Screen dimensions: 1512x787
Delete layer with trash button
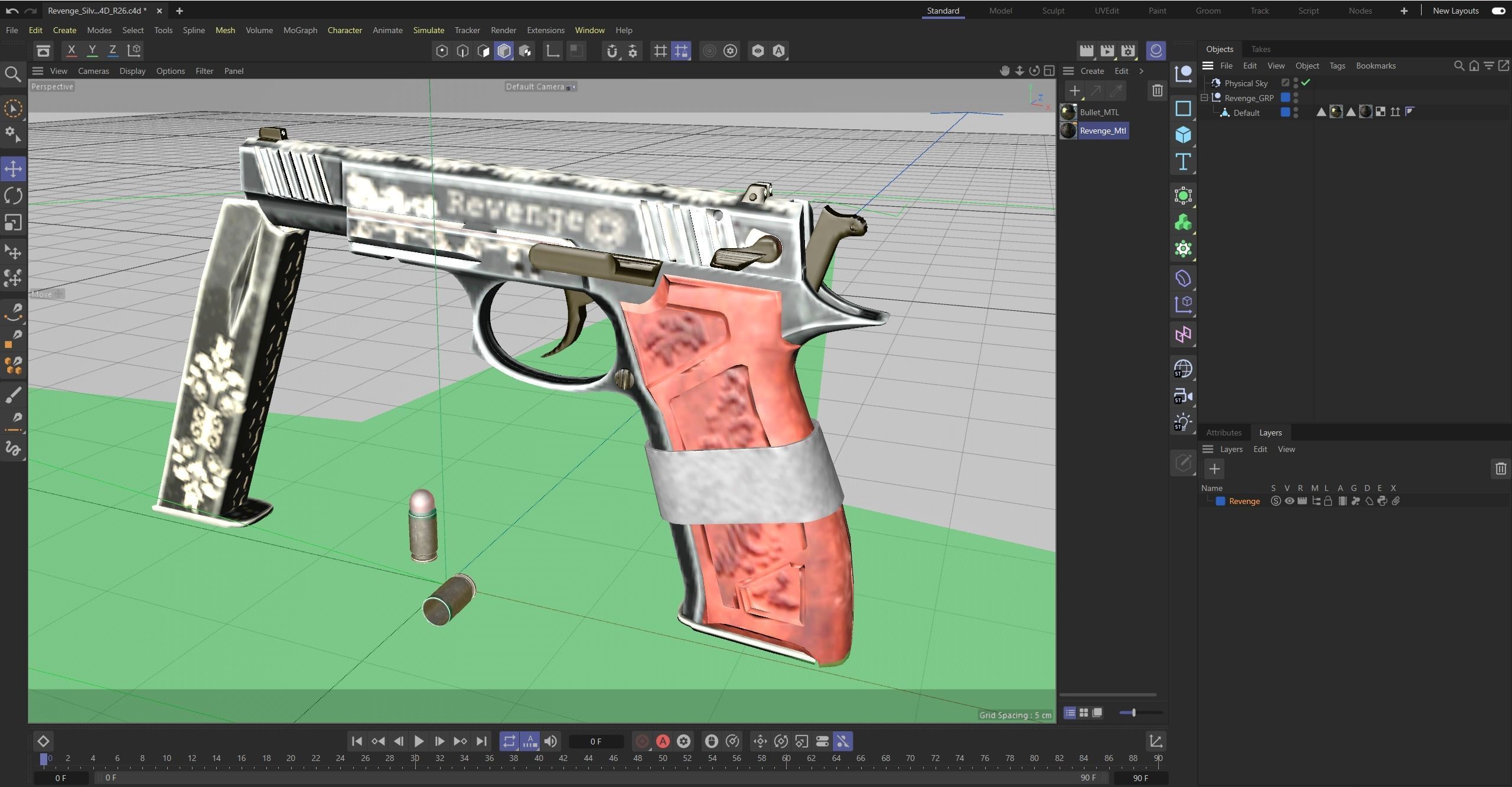(1501, 469)
